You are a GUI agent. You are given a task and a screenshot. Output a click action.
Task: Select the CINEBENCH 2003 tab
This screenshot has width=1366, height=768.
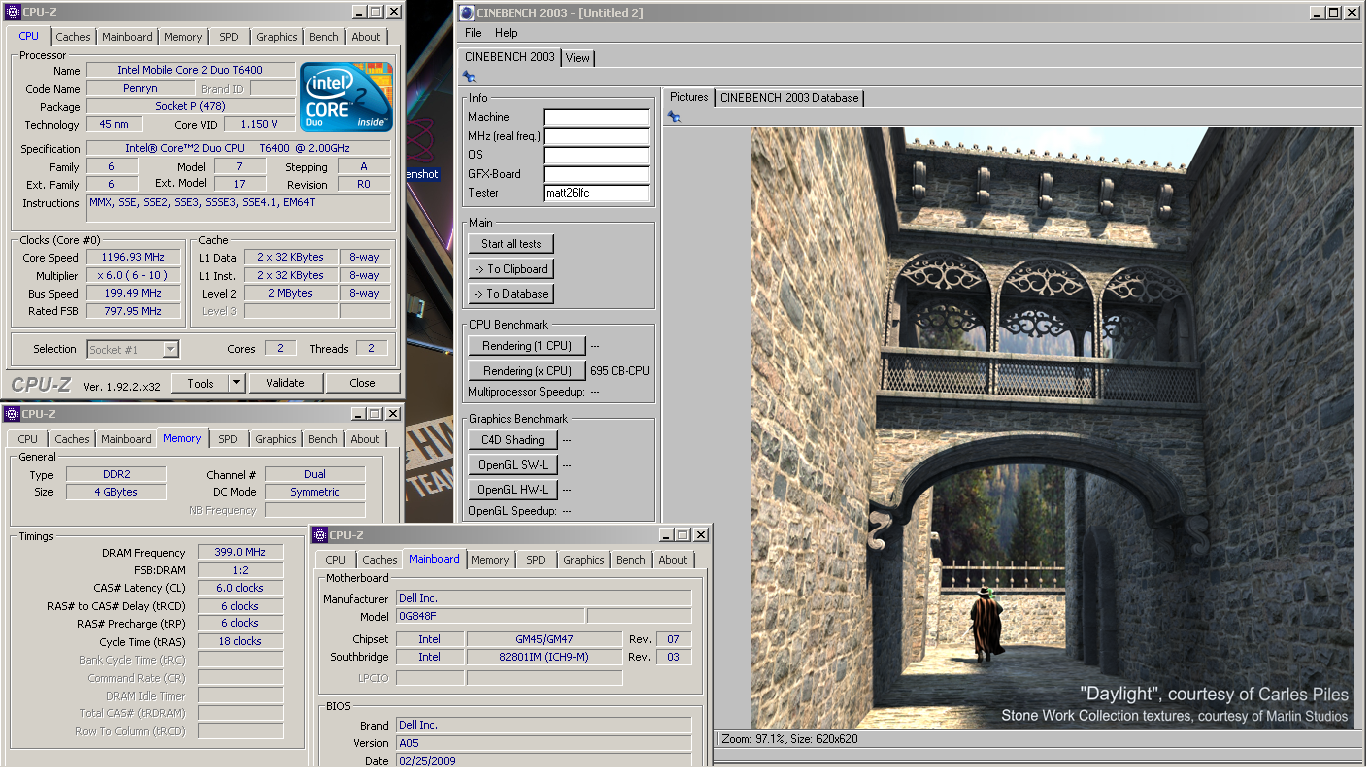pos(509,56)
